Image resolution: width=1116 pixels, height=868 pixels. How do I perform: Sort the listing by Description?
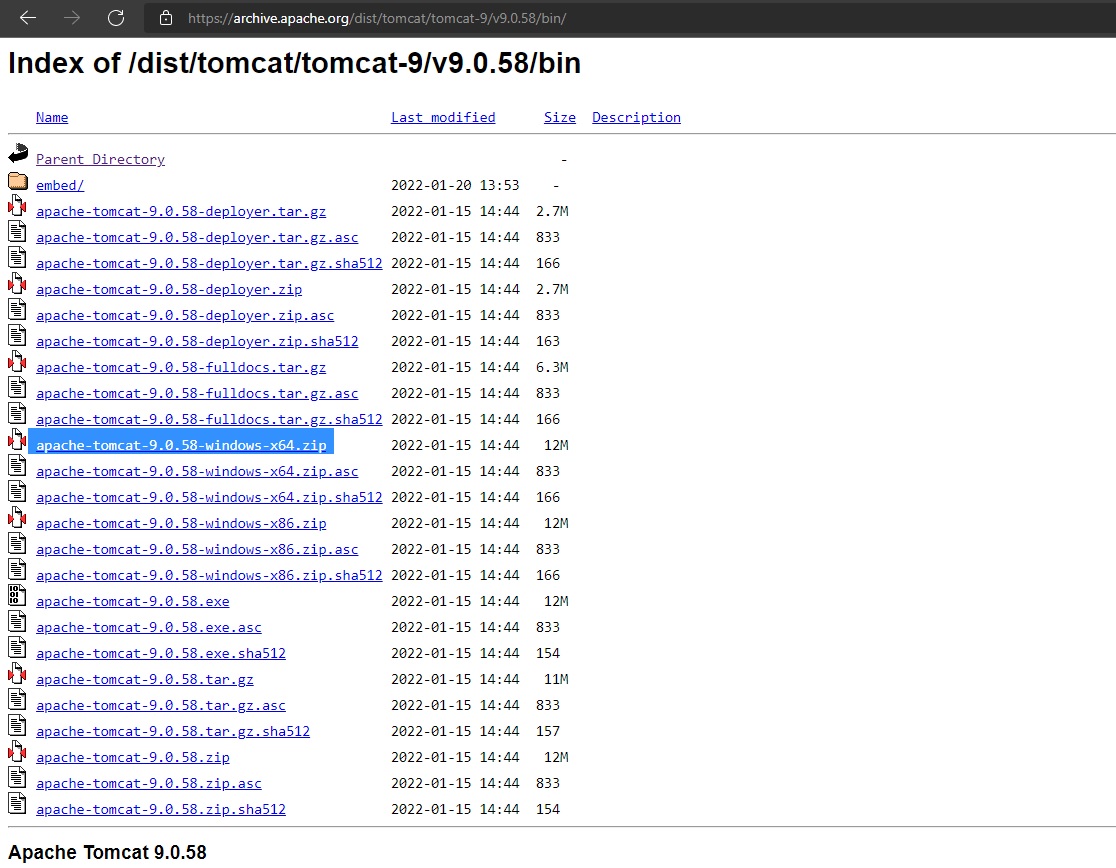pyautogui.click(x=636, y=117)
